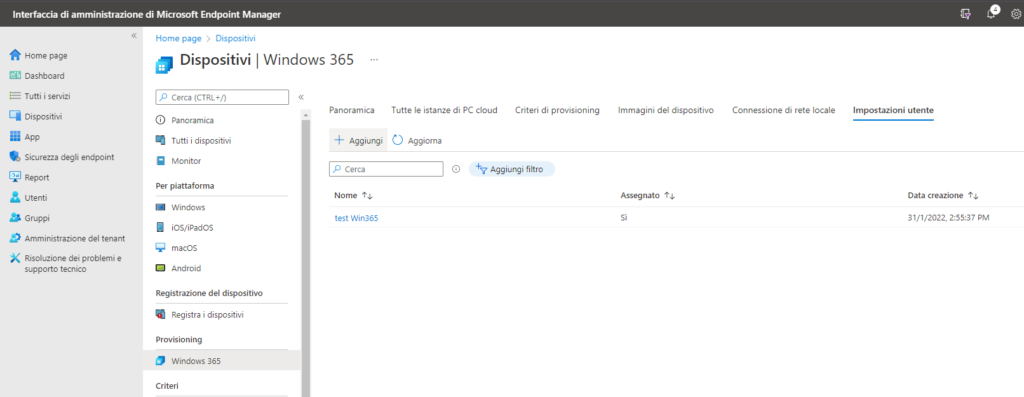The image size is (1024, 397).
Task: Open the test Win365 setting
Action: tap(356, 218)
